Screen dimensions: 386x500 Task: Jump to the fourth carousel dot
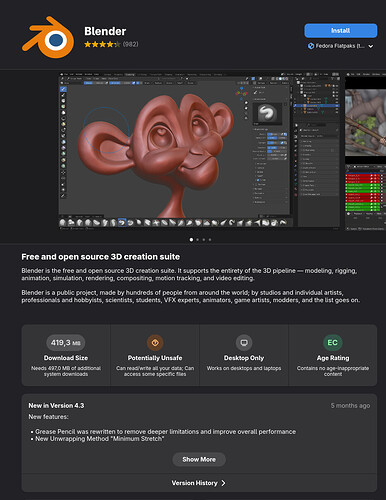(x=210, y=239)
